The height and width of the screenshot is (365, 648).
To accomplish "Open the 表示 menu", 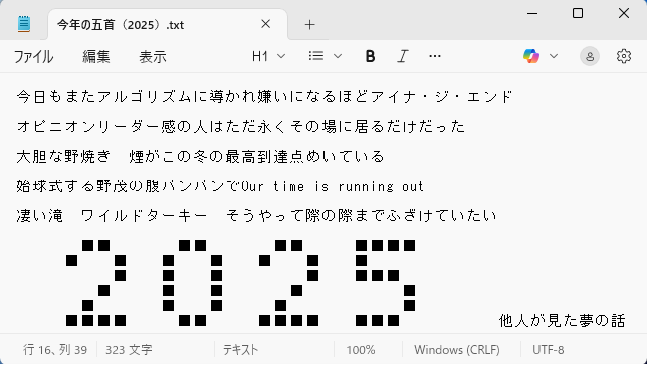I will [152, 57].
